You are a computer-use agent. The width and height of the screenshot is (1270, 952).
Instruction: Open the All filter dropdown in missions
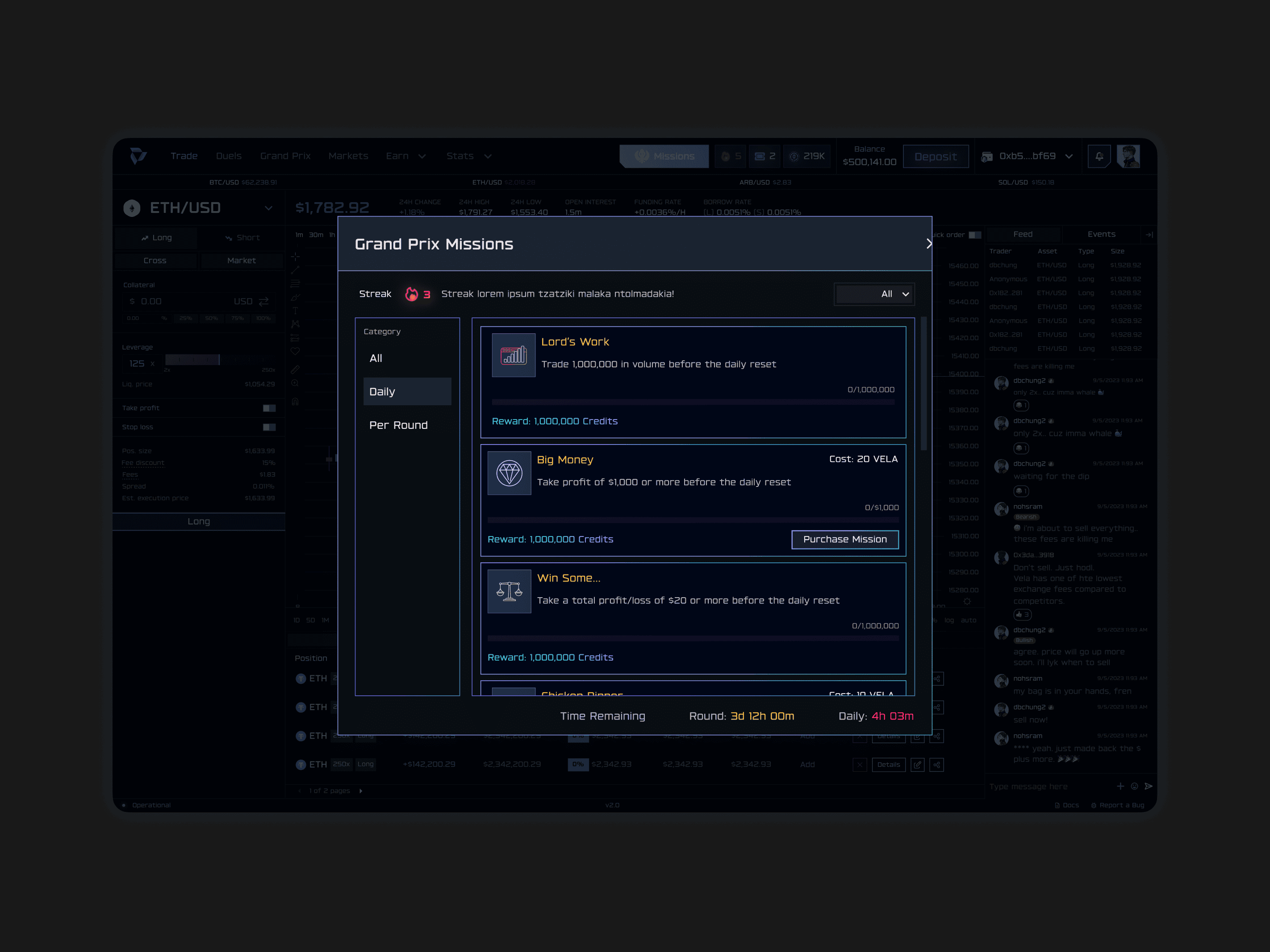[874, 294]
